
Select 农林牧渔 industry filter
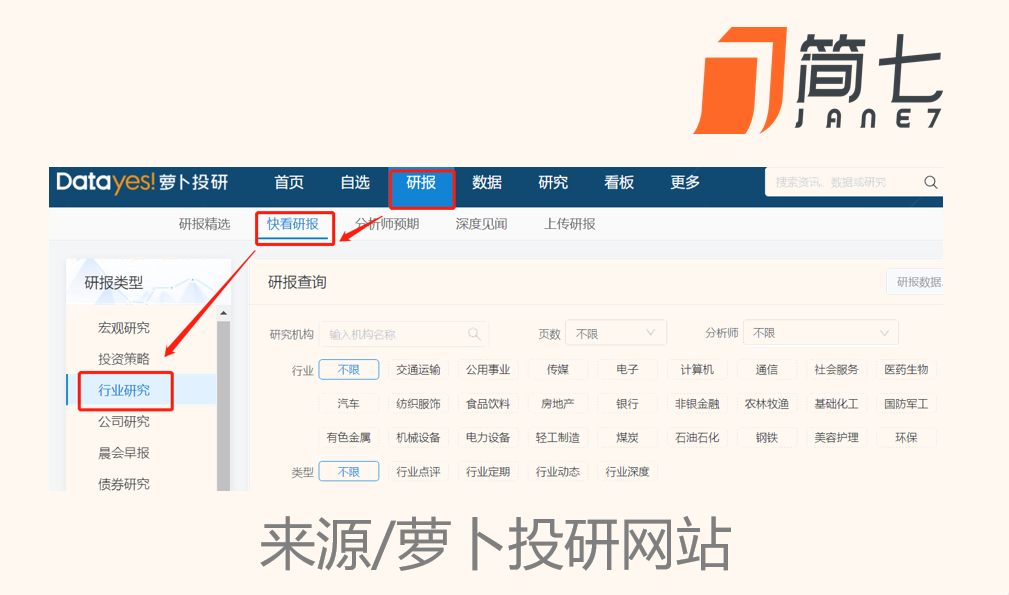click(x=767, y=404)
